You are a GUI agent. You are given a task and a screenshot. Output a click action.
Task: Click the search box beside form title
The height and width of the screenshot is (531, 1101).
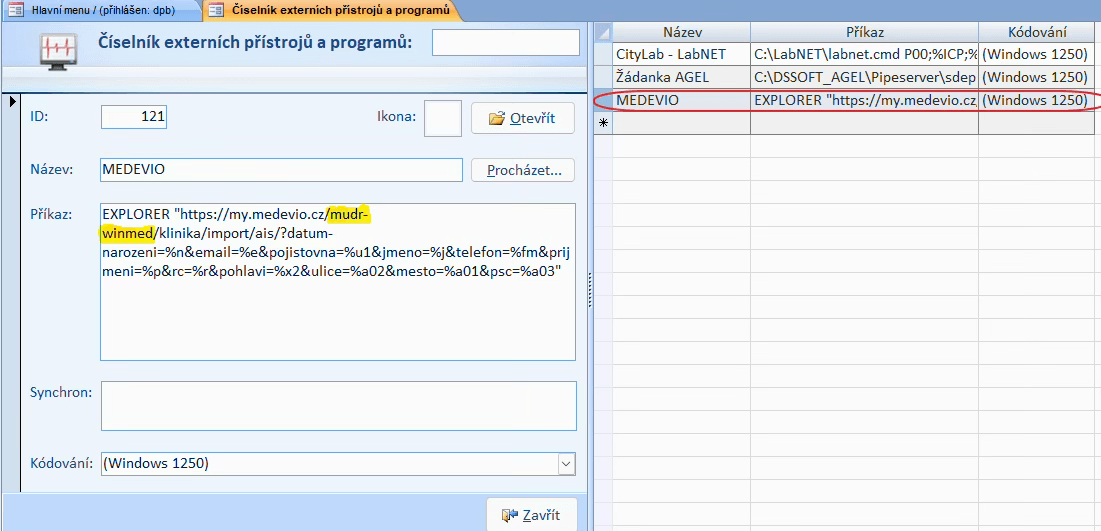pos(505,43)
